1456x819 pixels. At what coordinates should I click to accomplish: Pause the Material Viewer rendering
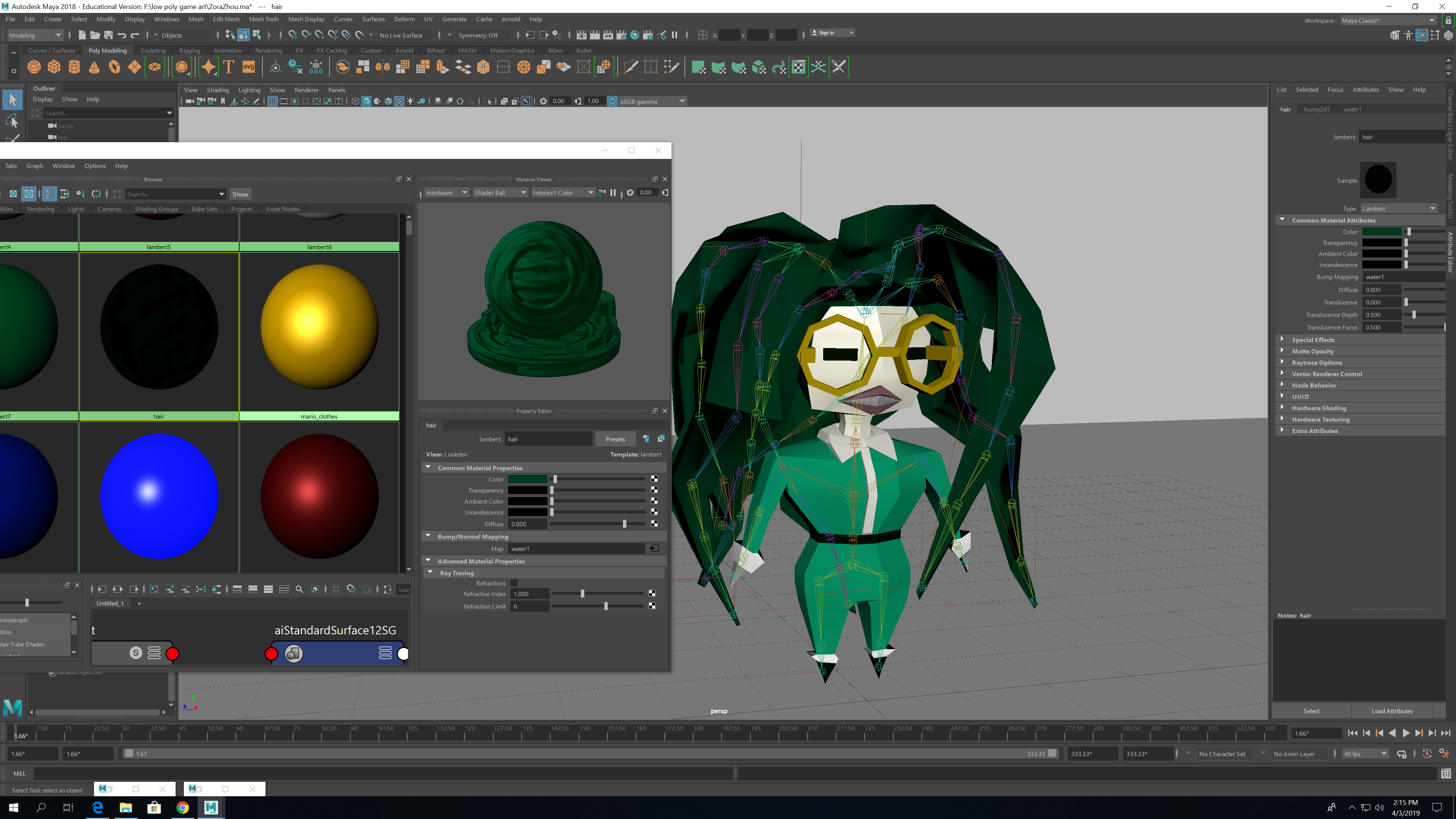click(x=613, y=193)
